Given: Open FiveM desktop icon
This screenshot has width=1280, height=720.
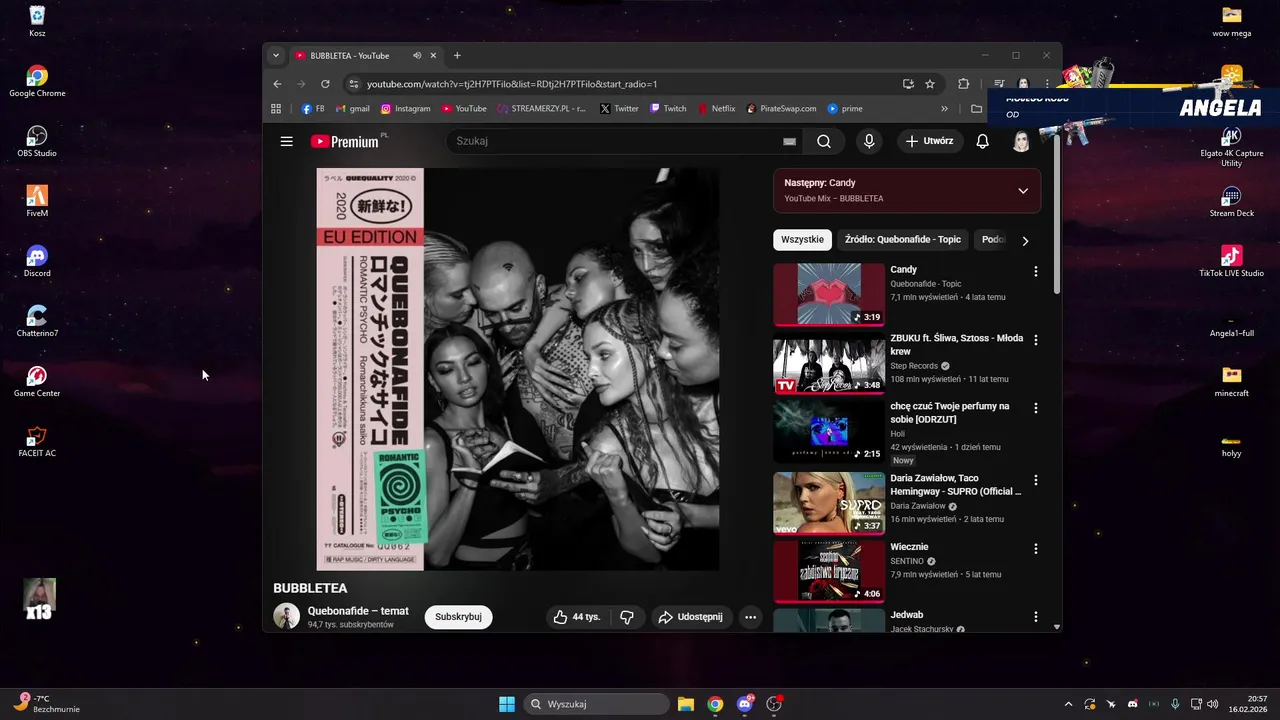Looking at the screenshot, I should coord(37,201).
